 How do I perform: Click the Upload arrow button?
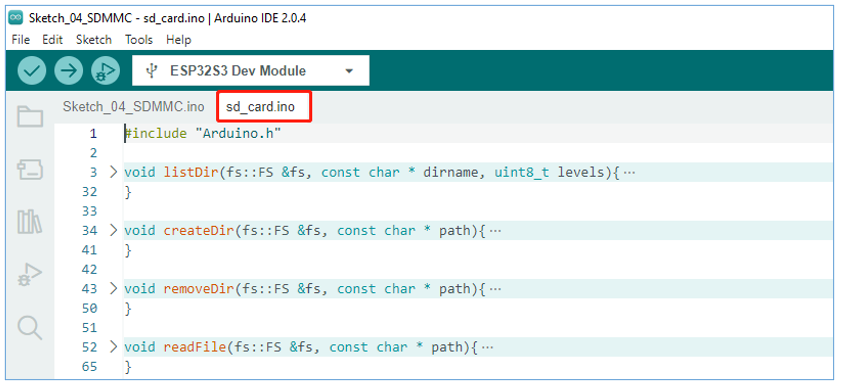(x=68, y=70)
